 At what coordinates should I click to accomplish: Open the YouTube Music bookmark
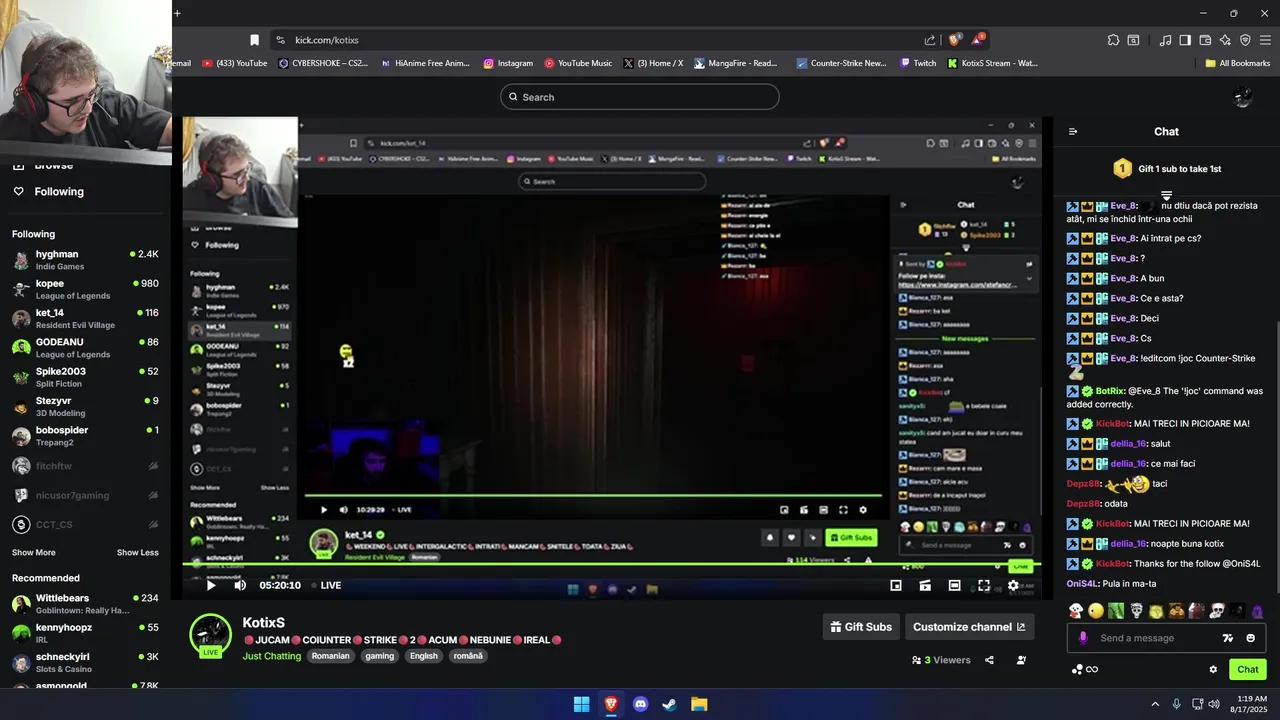point(578,63)
